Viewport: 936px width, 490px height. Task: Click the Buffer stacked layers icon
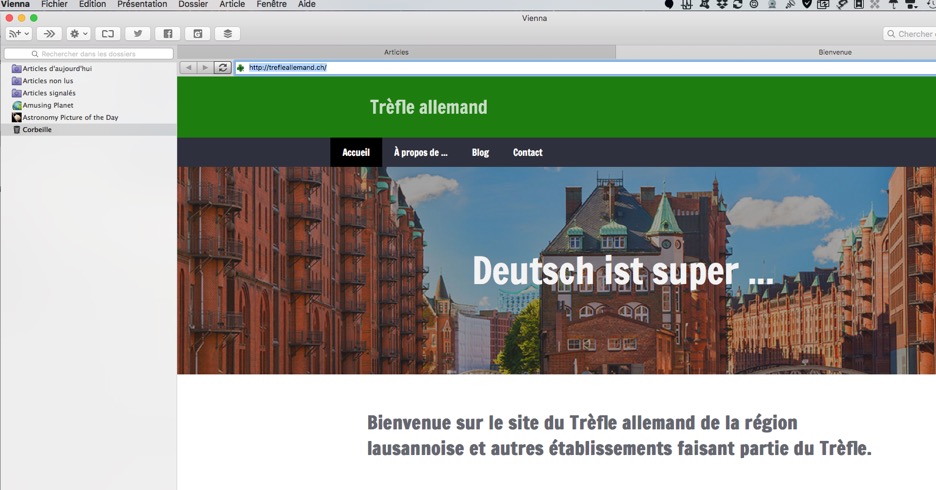point(228,34)
